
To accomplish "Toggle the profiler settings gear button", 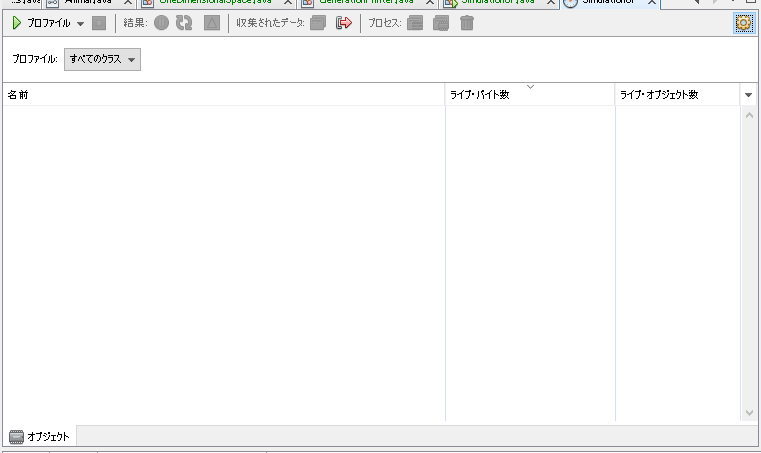I will [744, 23].
